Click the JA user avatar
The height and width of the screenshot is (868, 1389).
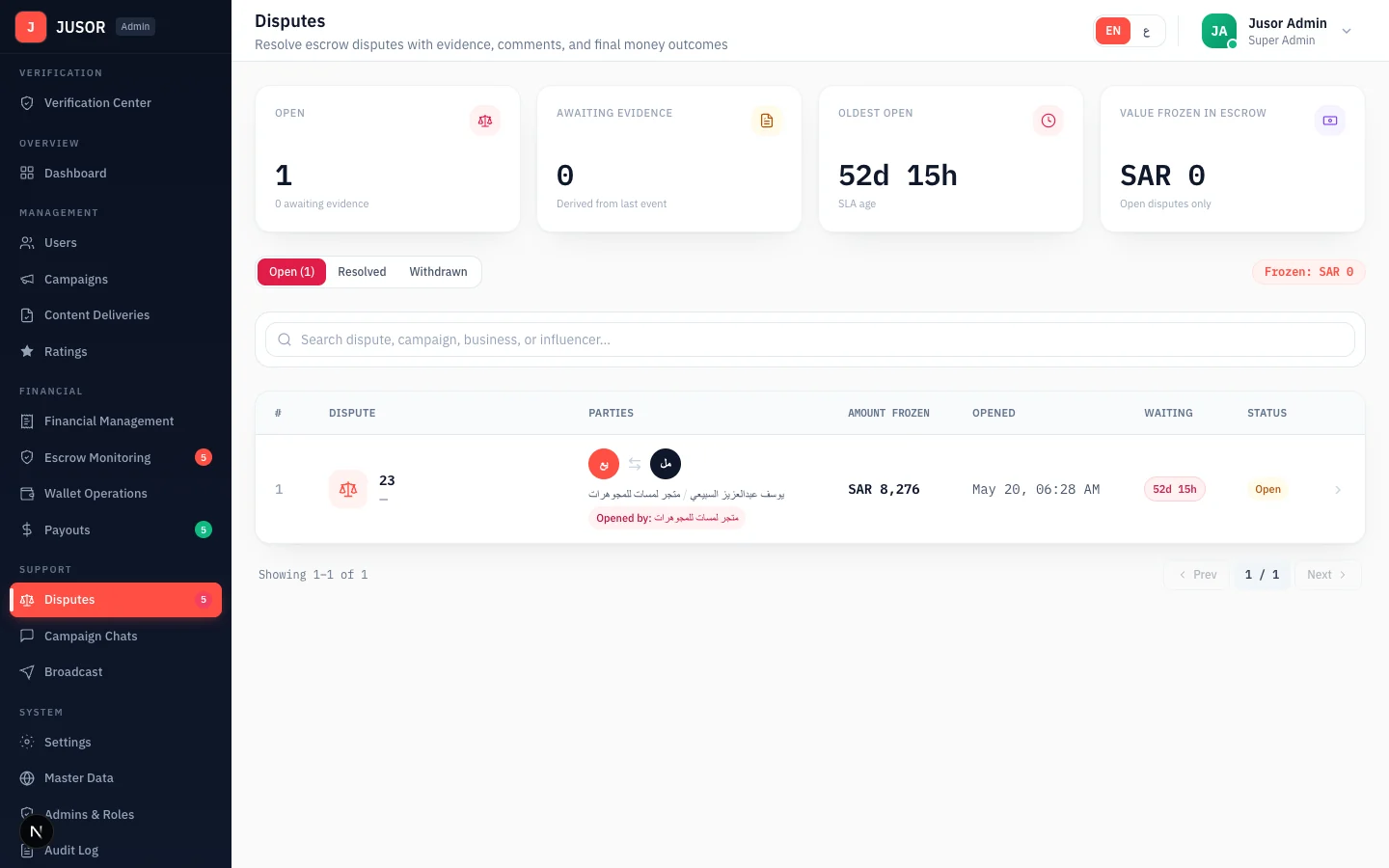pyautogui.click(x=1219, y=31)
